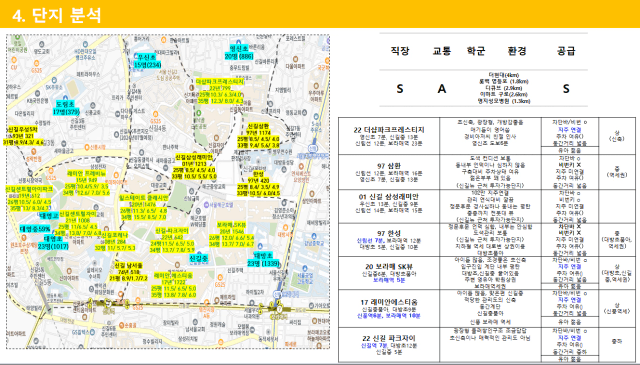Select the '17 래미안에스티움' table row title
Image resolution: width=640 pixels, height=365 pixels.
click(x=389, y=303)
